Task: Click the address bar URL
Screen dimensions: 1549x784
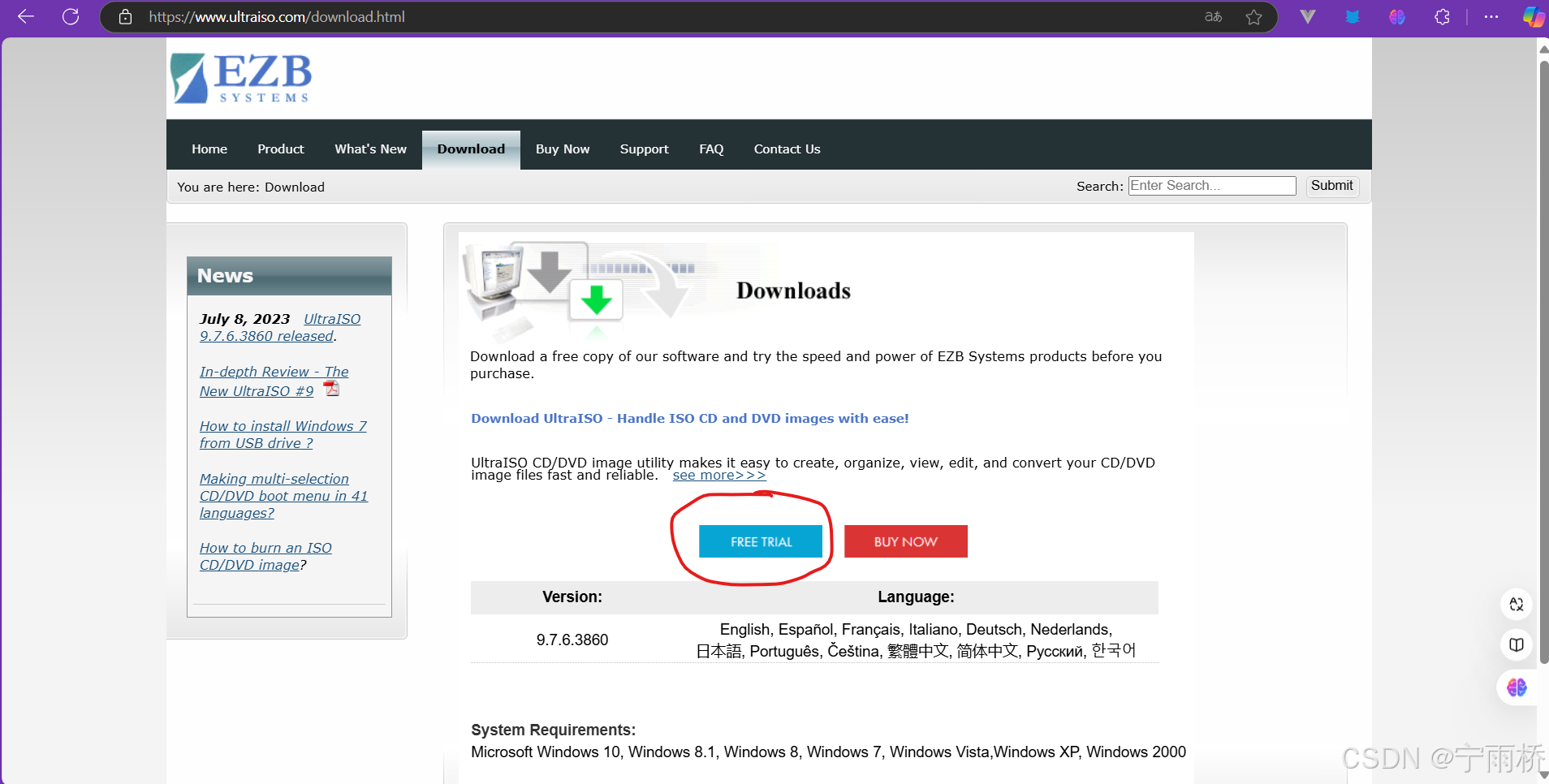Action: click(277, 16)
